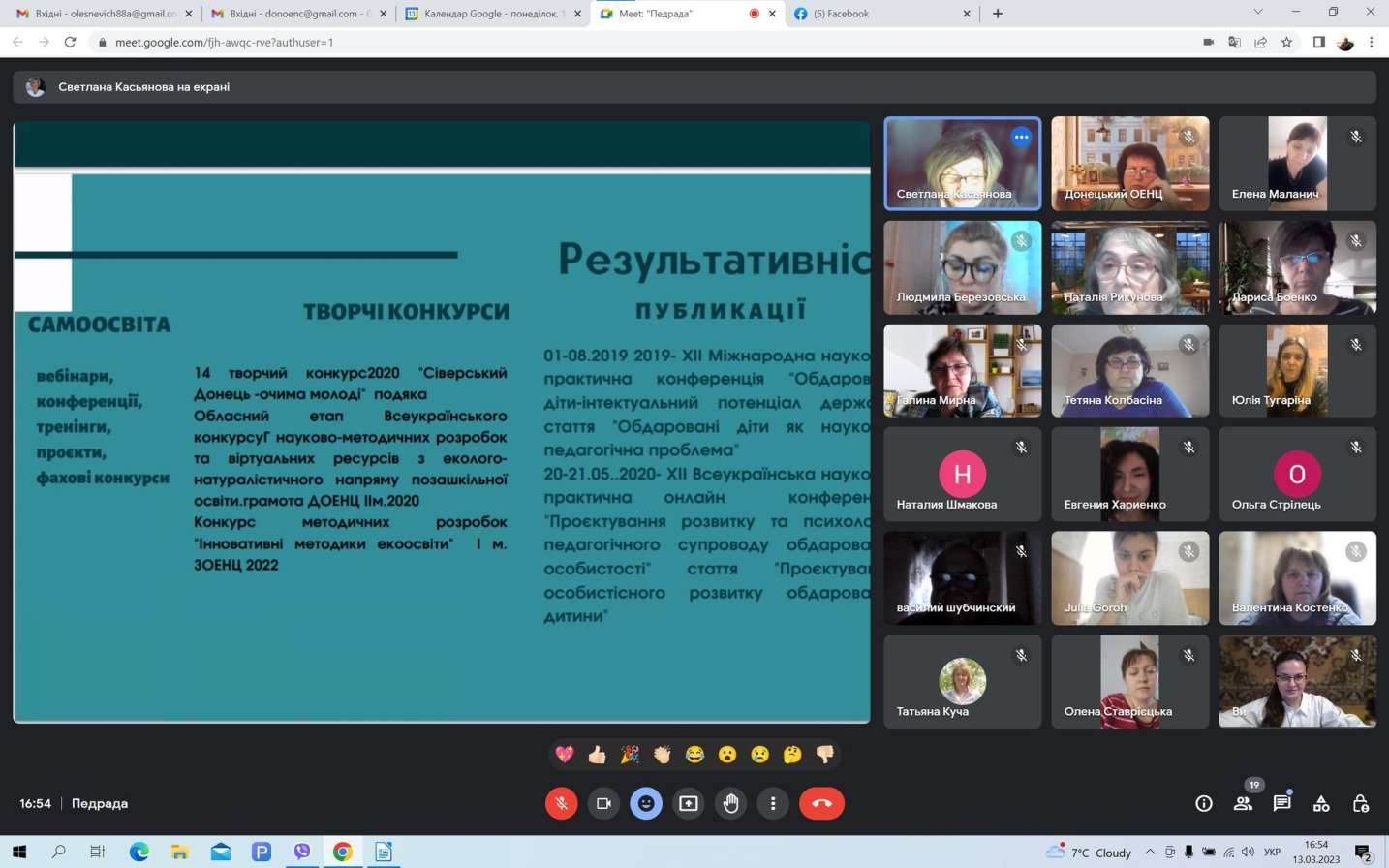This screenshot has height=868, width=1389.
Task: Select the Донецький ОЕНЦ video tile
Action: click(x=1130, y=164)
